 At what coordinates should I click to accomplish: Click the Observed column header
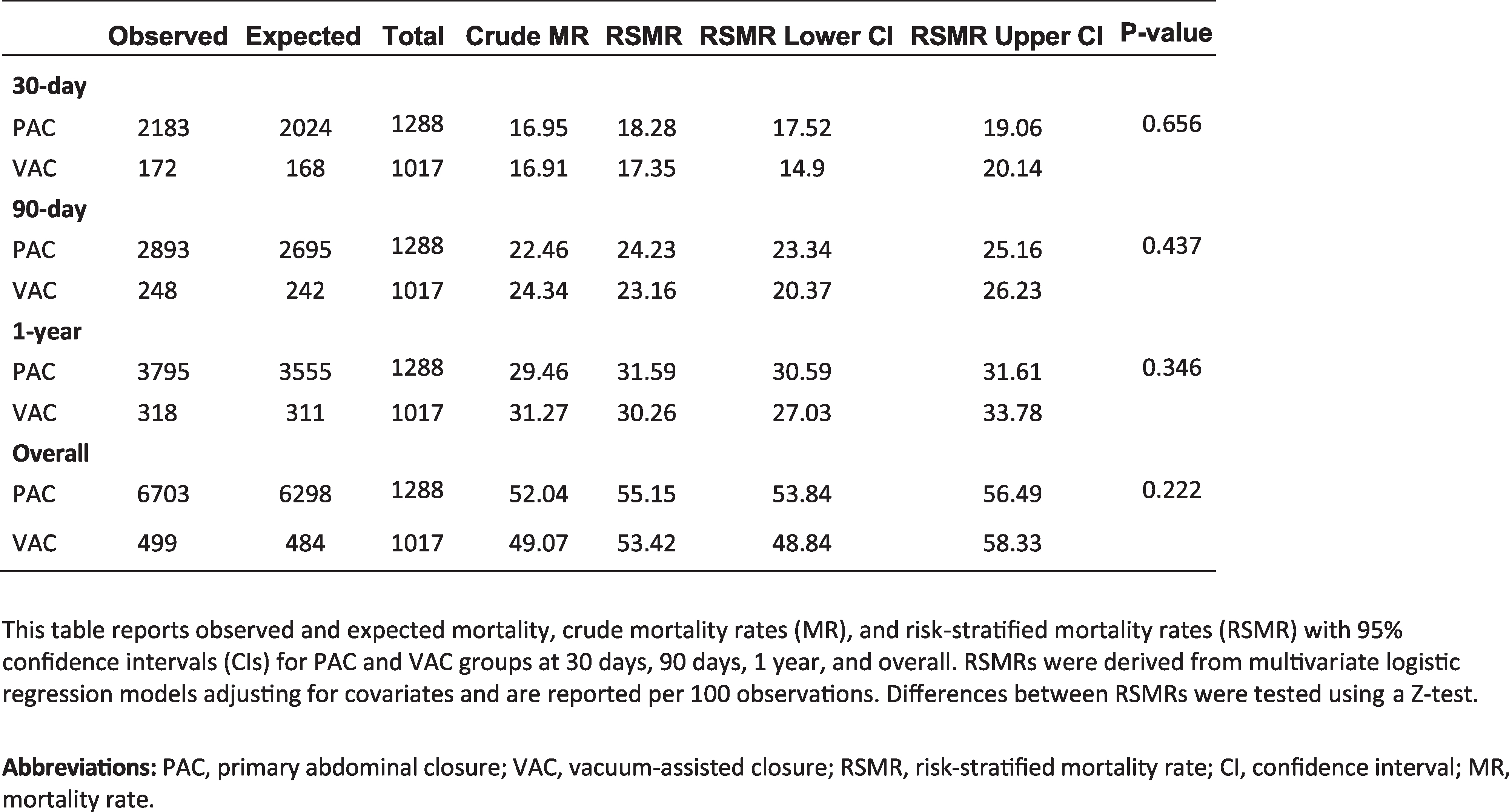[x=167, y=36]
